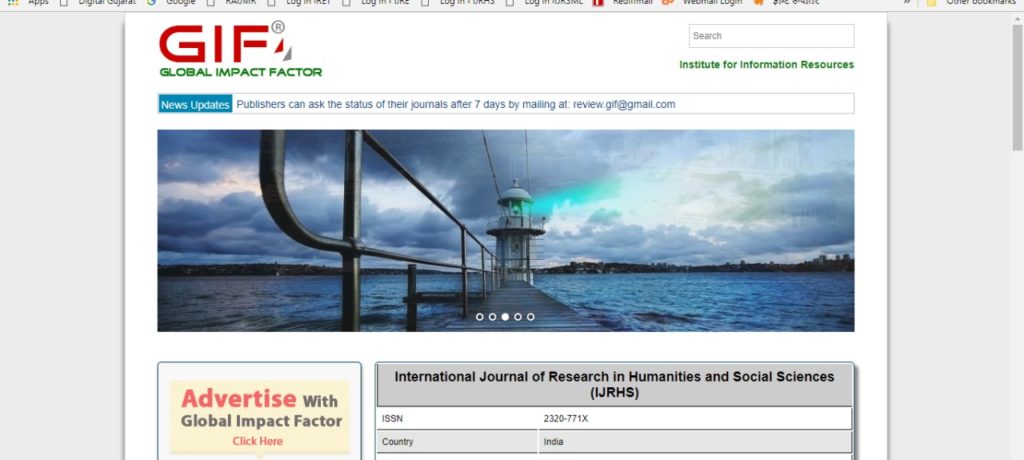This screenshot has height=460, width=1024.
Task: Open Institute for Information Resources link
Action: tap(766, 65)
